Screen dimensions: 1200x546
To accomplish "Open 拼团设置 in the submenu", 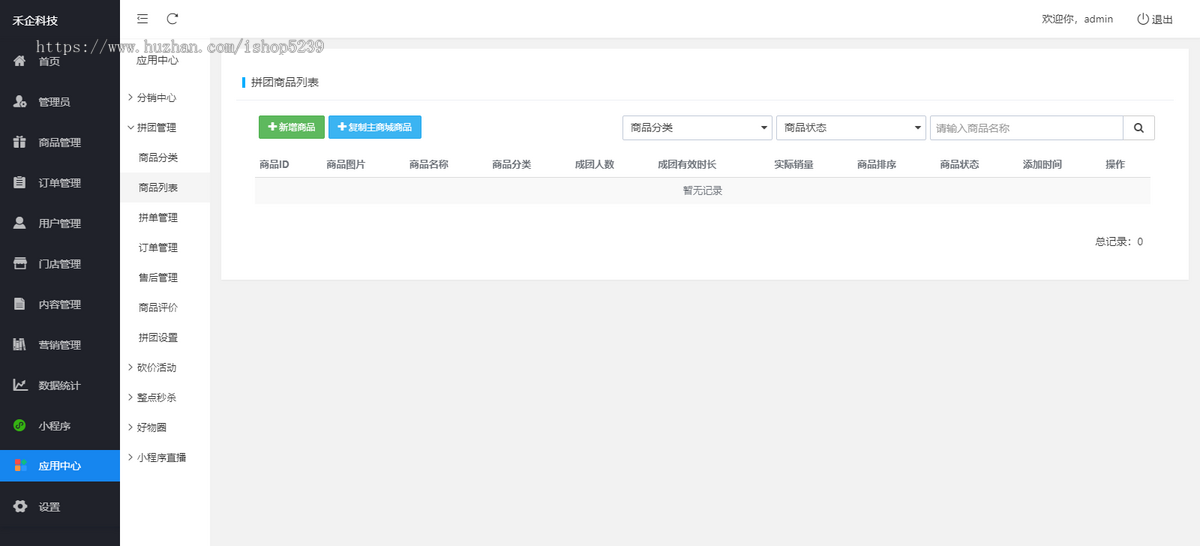I will coord(165,338).
